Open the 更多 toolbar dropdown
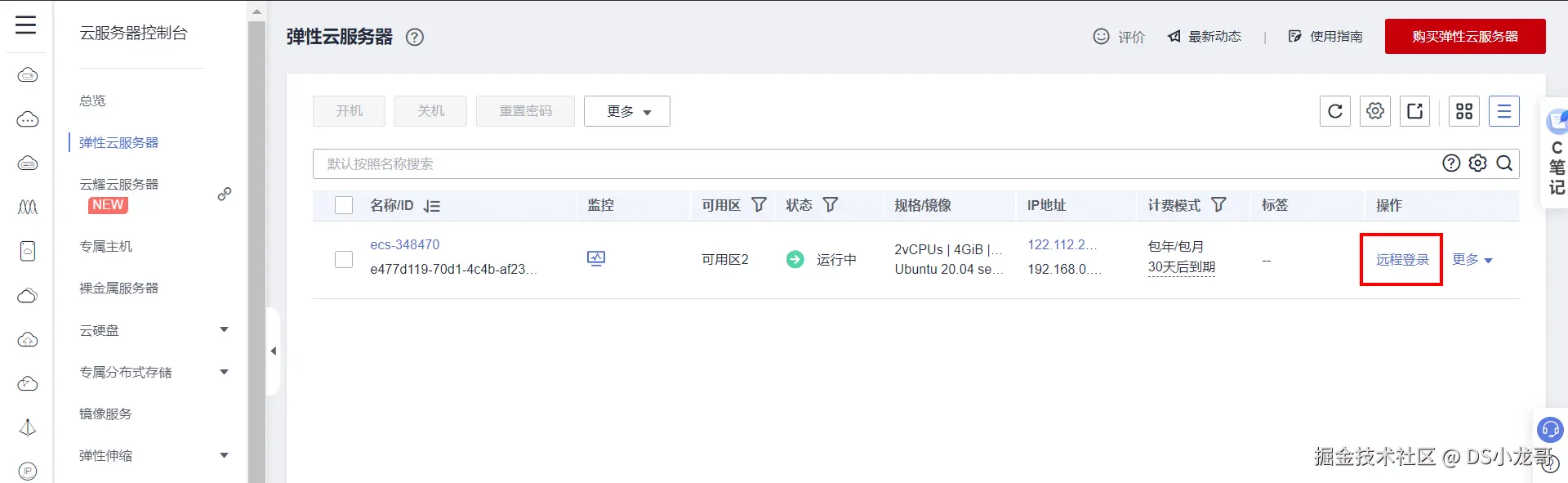Viewport: 1568px width, 483px height. click(x=627, y=111)
